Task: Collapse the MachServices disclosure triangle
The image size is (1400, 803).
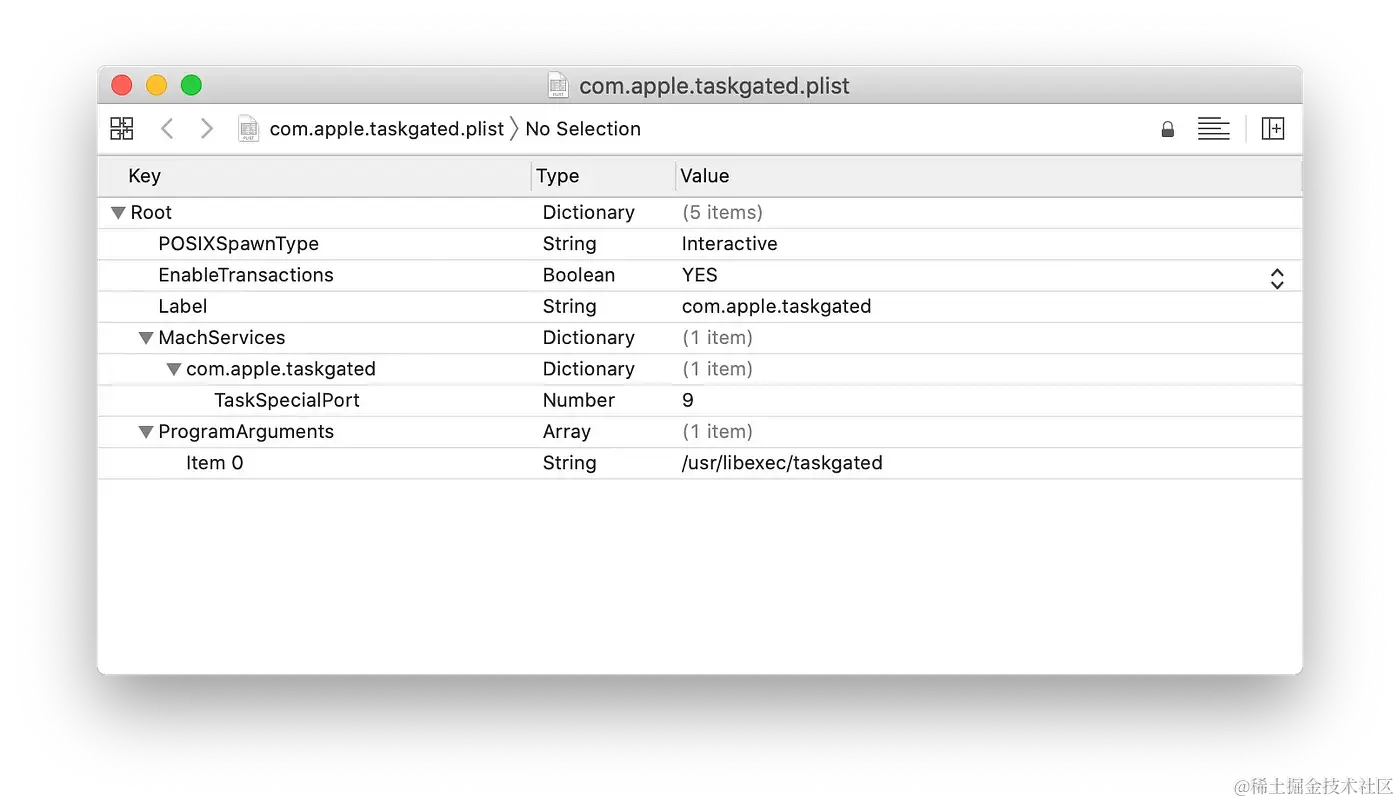Action: [146, 338]
